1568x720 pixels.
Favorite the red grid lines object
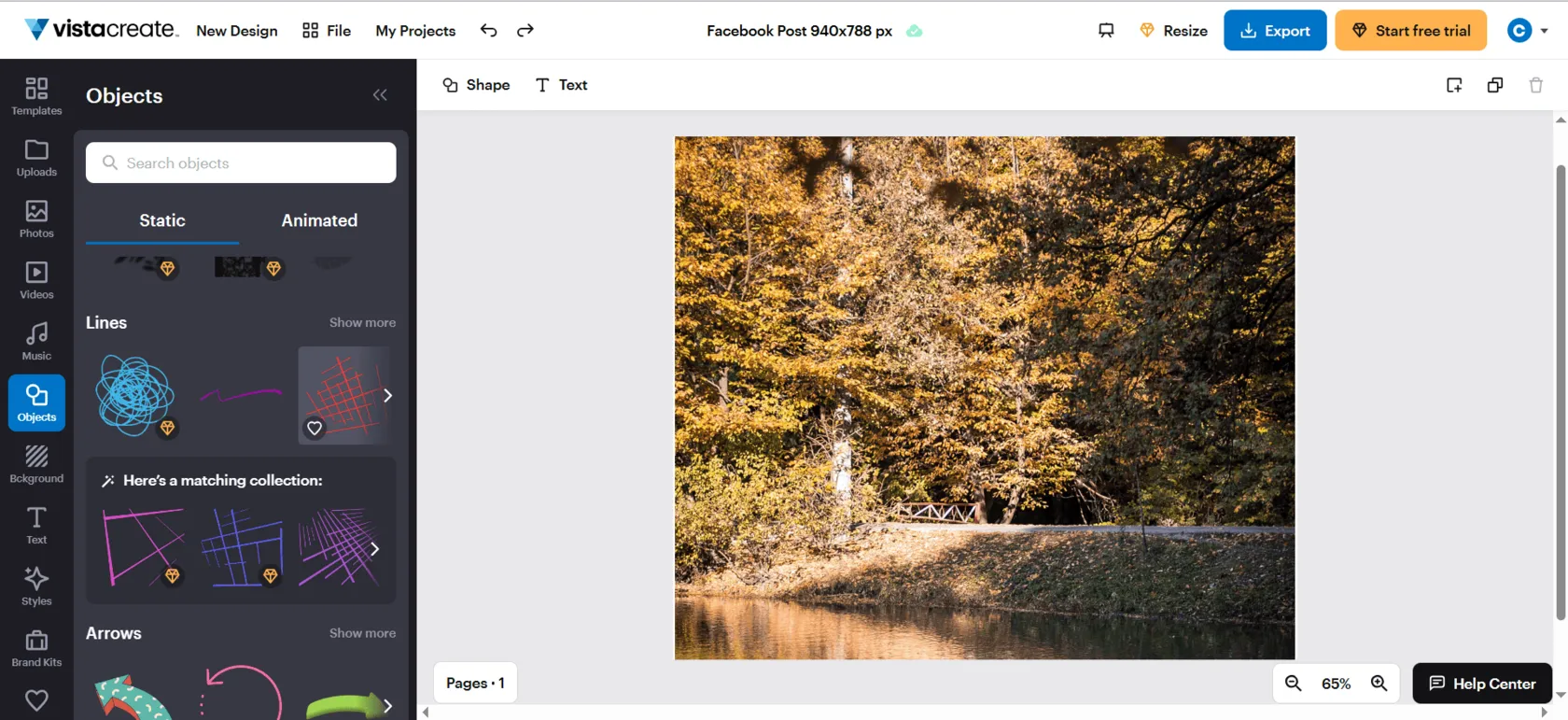[x=315, y=428]
